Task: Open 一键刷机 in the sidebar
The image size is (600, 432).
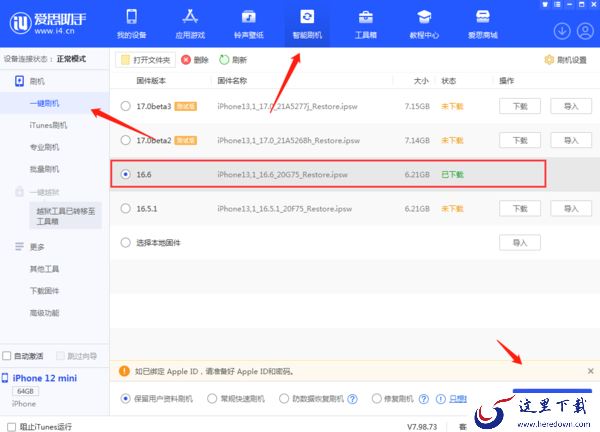Action: 44,103
